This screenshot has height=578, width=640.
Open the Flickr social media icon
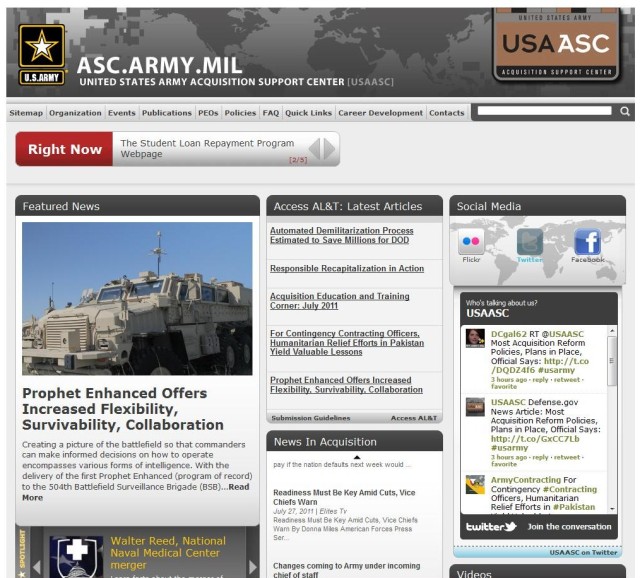[x=471, y=242]
